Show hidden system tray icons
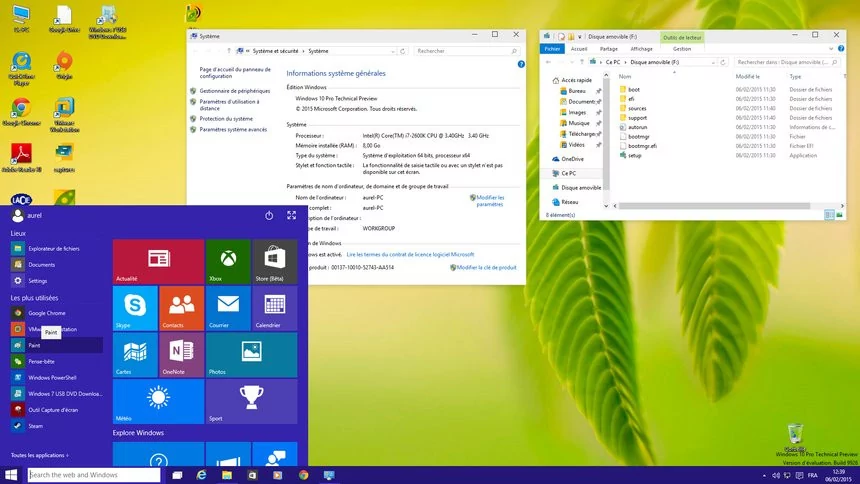Viewport: 860px width, 484px height. (765, 475)
